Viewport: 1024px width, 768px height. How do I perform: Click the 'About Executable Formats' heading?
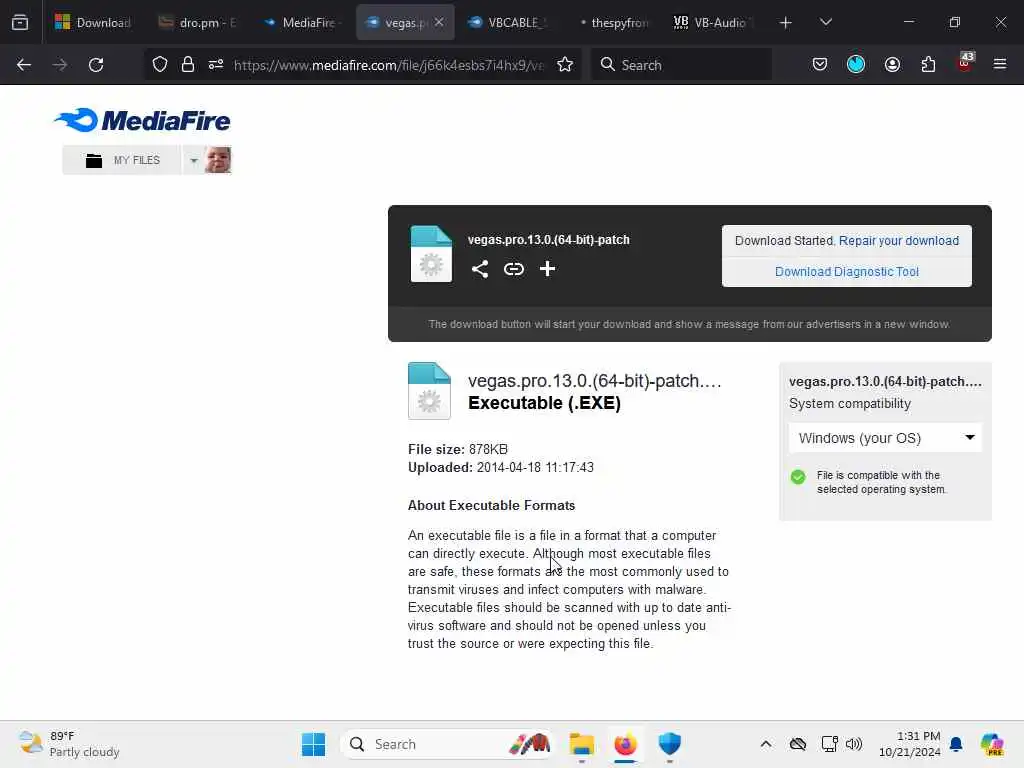(x=491, y=505)
